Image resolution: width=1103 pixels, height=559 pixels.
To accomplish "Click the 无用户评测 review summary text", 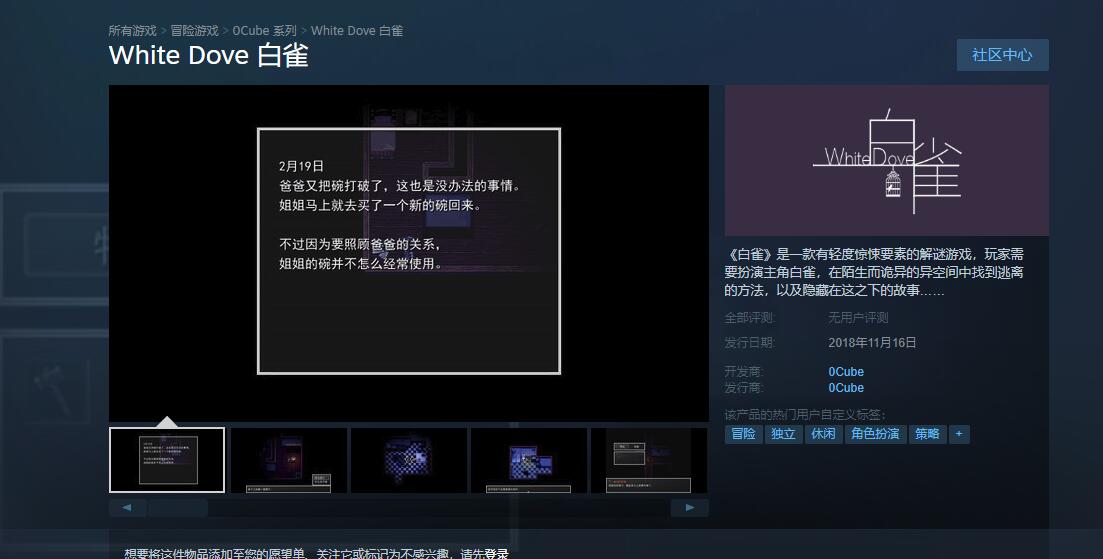I will coord(857,318).
